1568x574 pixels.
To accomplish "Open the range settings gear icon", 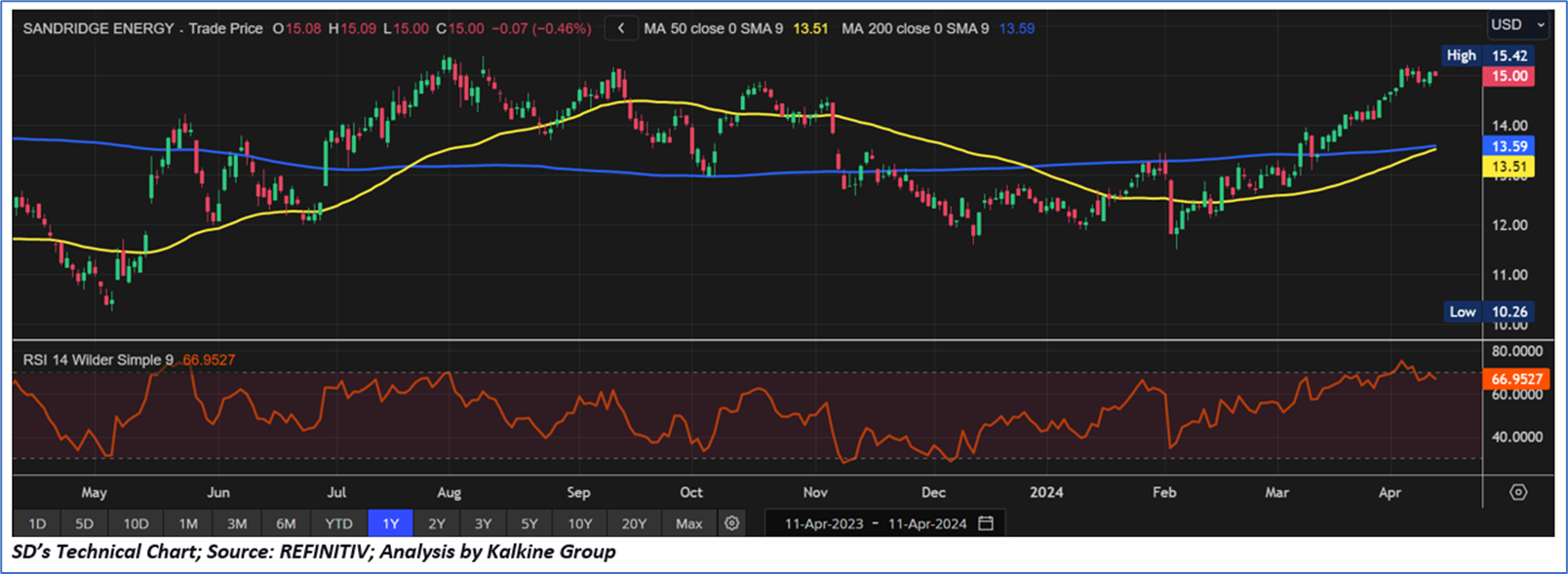I will pyautogui.click(x=731, y=523).
